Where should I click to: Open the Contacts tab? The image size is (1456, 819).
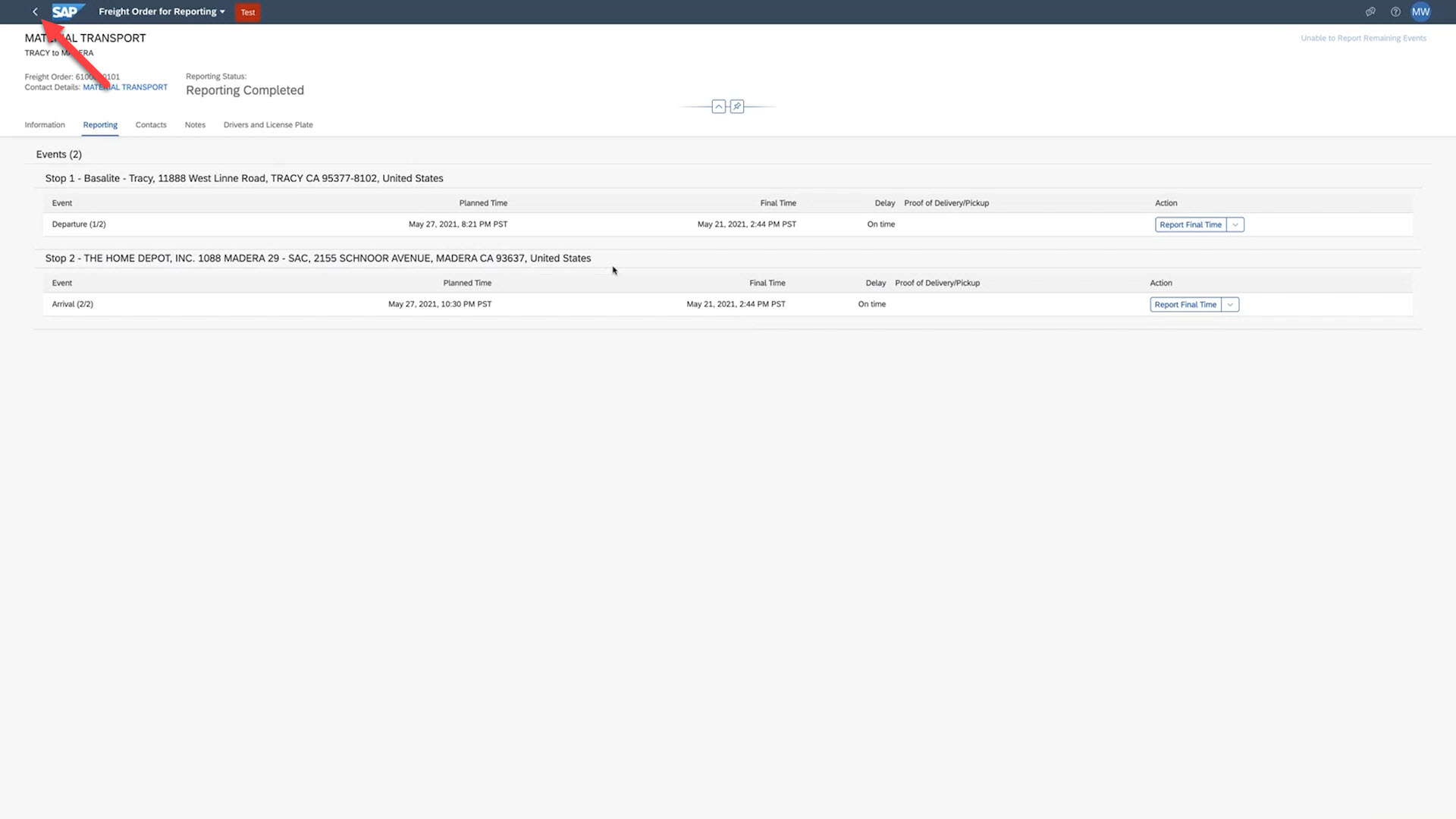(x=151, y=125)
